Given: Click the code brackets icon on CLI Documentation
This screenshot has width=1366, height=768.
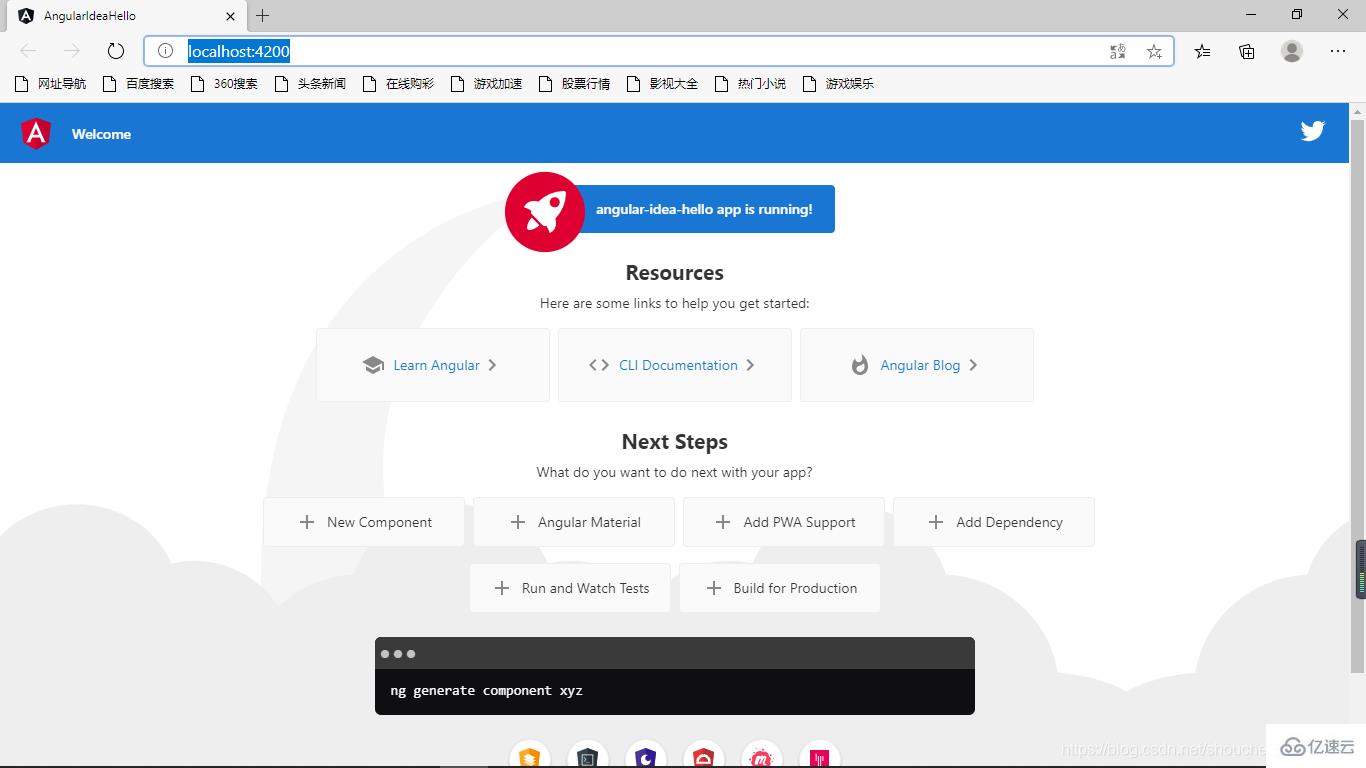Looking at the screenshot, I should pos(599,365).
